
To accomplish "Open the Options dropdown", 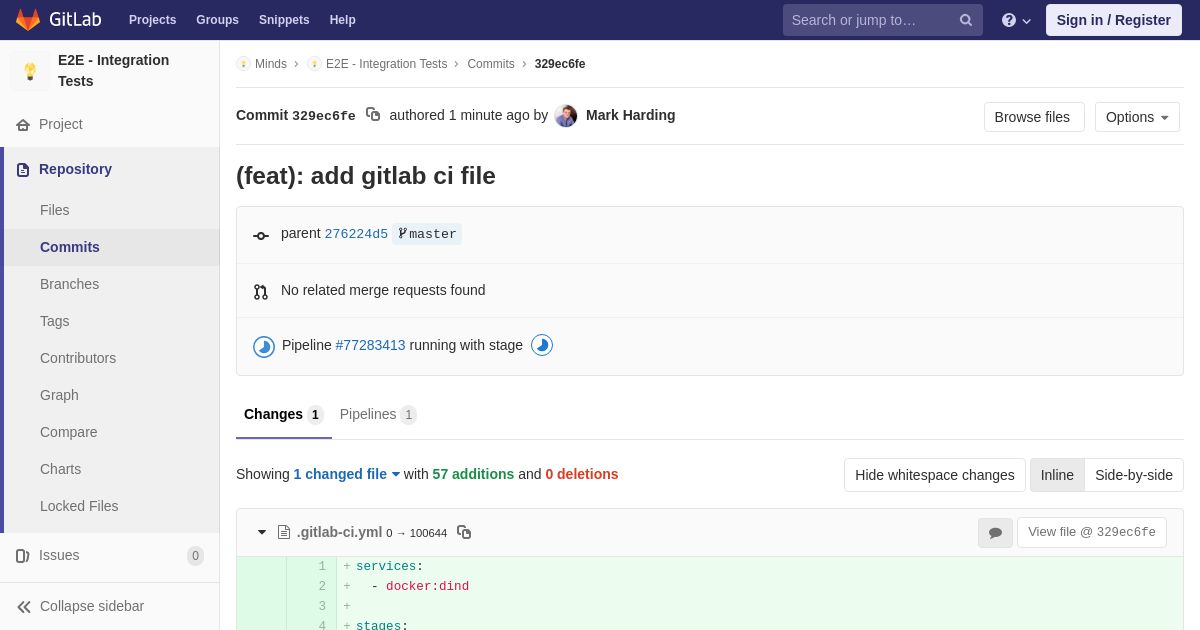I will [x=1137, y=117].
